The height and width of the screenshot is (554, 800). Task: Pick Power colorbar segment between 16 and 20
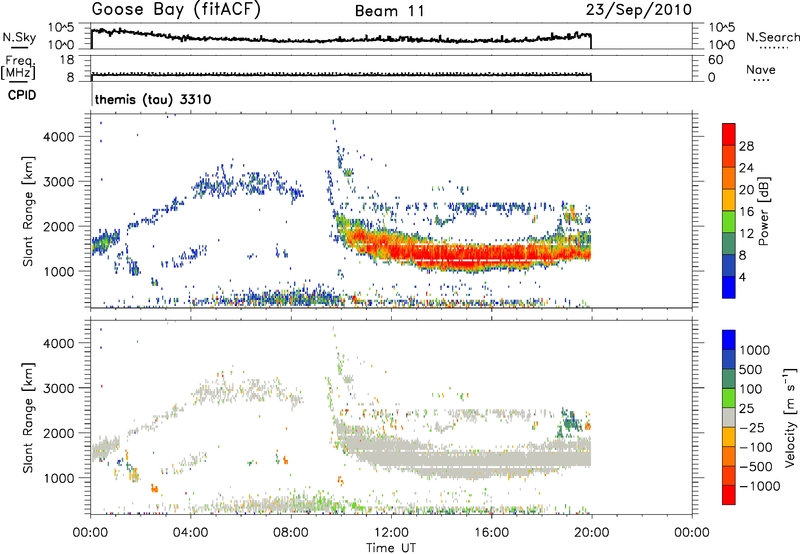point(729,199)
